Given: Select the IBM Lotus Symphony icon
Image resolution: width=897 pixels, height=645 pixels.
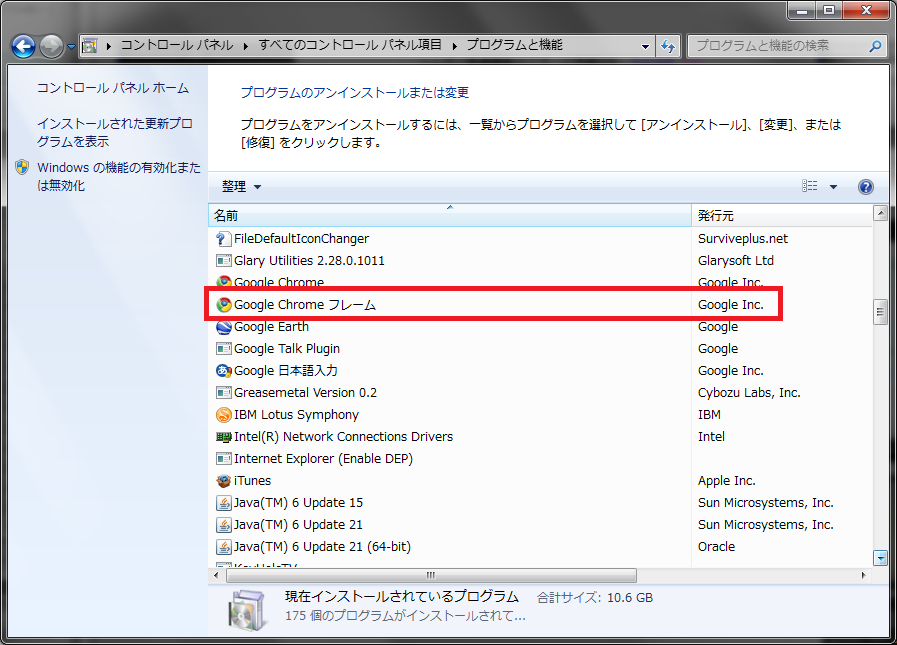Looking at the screenshot, I should click(224, 415).
